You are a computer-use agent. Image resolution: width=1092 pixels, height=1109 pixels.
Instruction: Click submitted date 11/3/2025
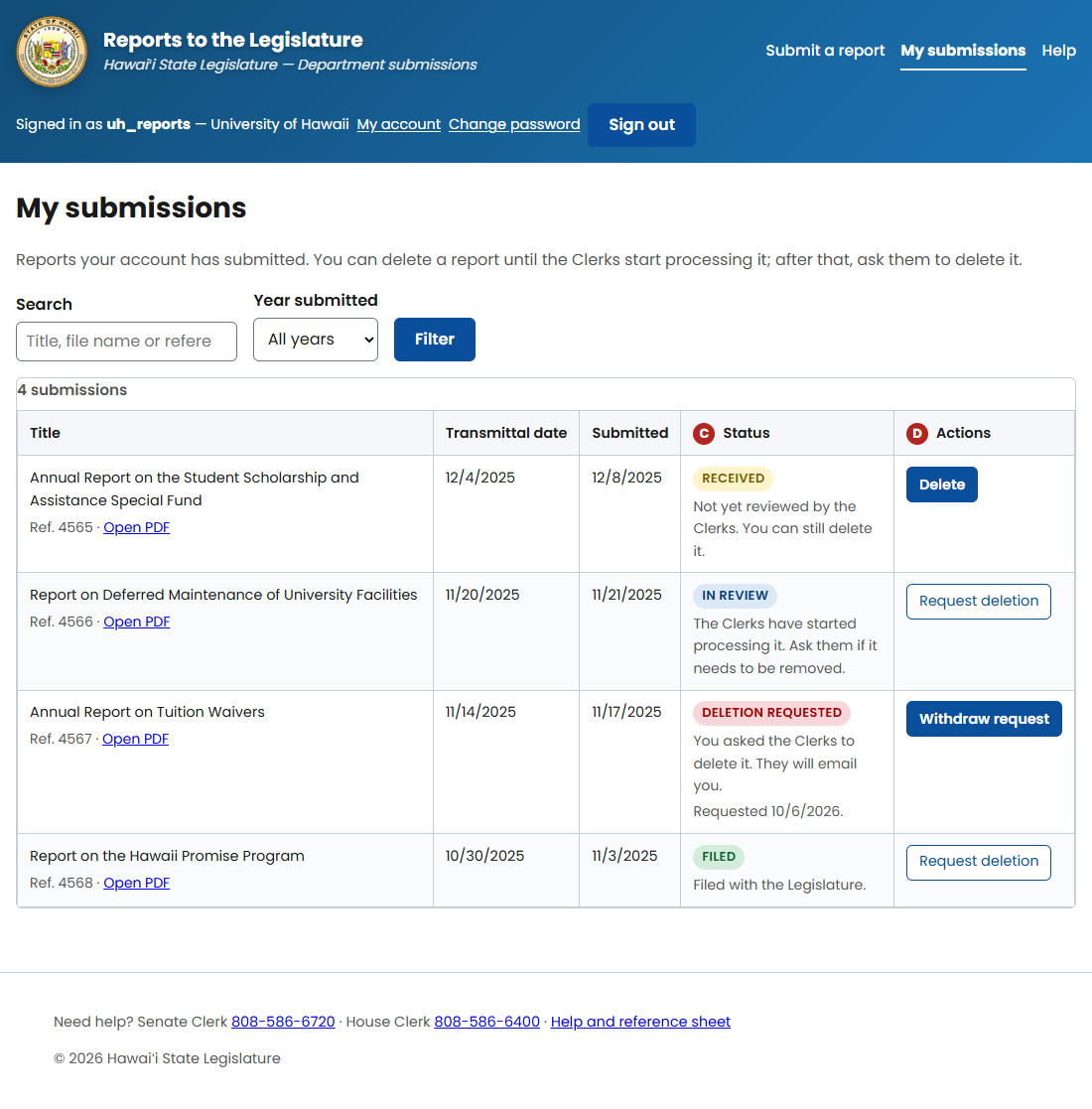(x=624, y=856)
